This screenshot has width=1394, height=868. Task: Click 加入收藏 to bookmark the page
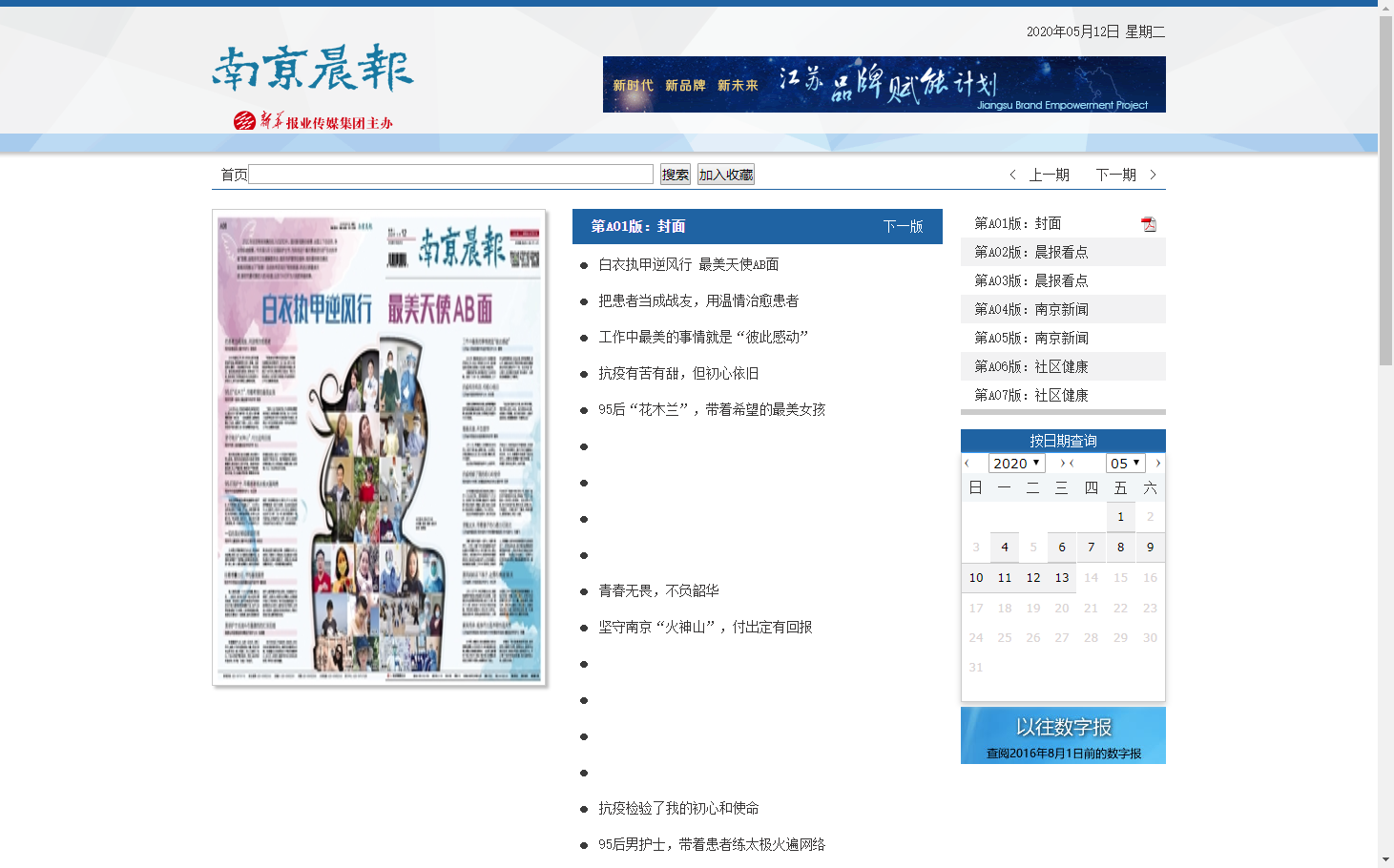coord(725,174)
